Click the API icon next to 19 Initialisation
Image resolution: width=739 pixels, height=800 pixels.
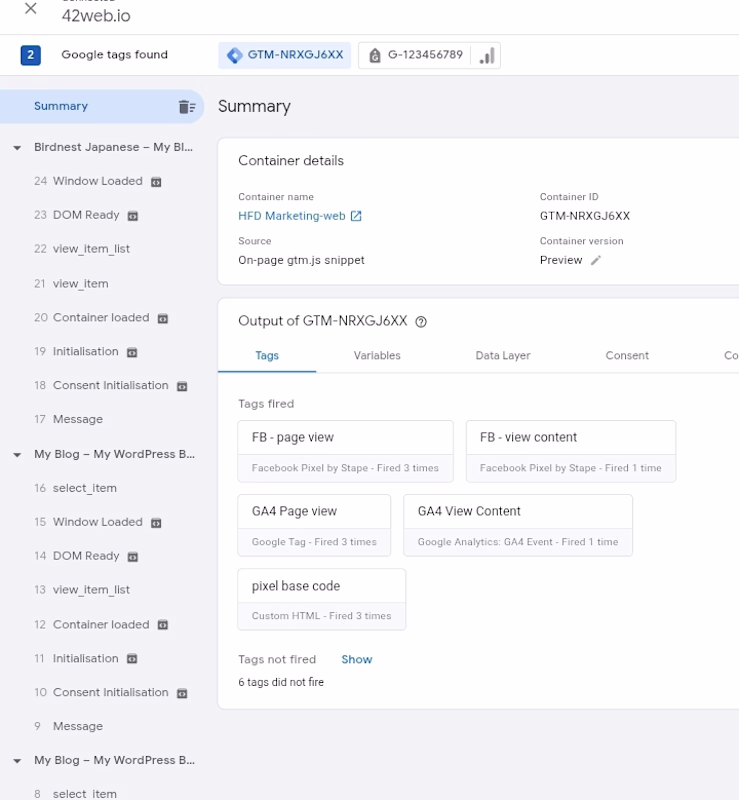click(x=132, y=353)
